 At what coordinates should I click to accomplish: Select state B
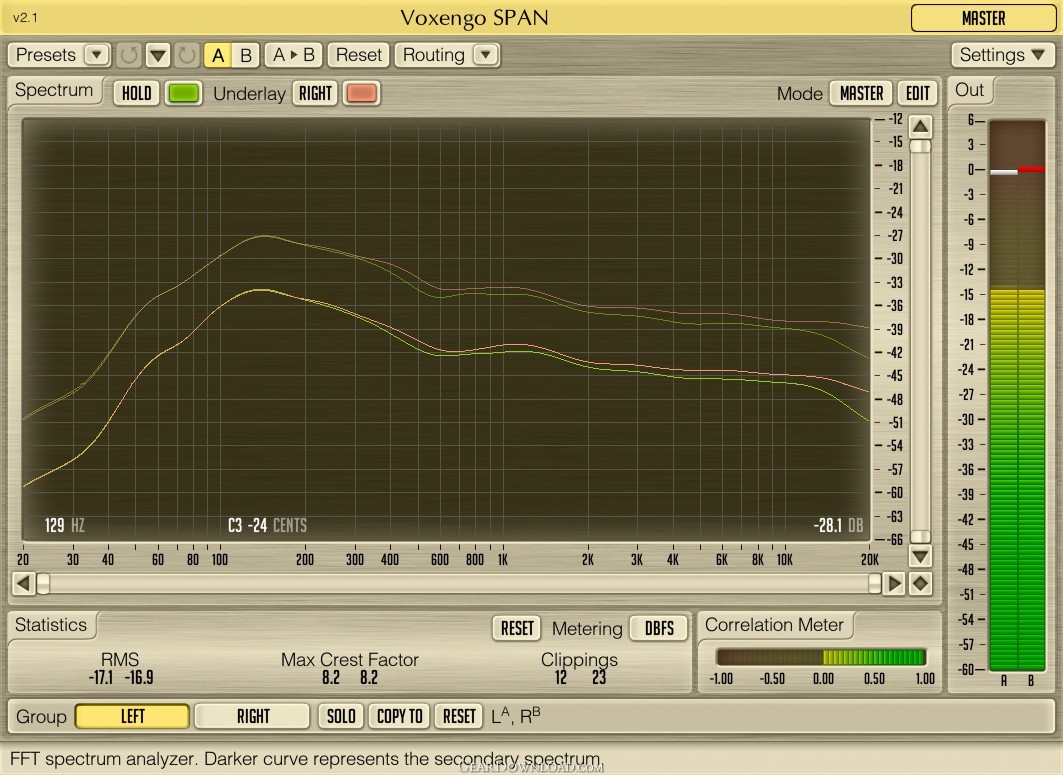(x=245, y=55)
